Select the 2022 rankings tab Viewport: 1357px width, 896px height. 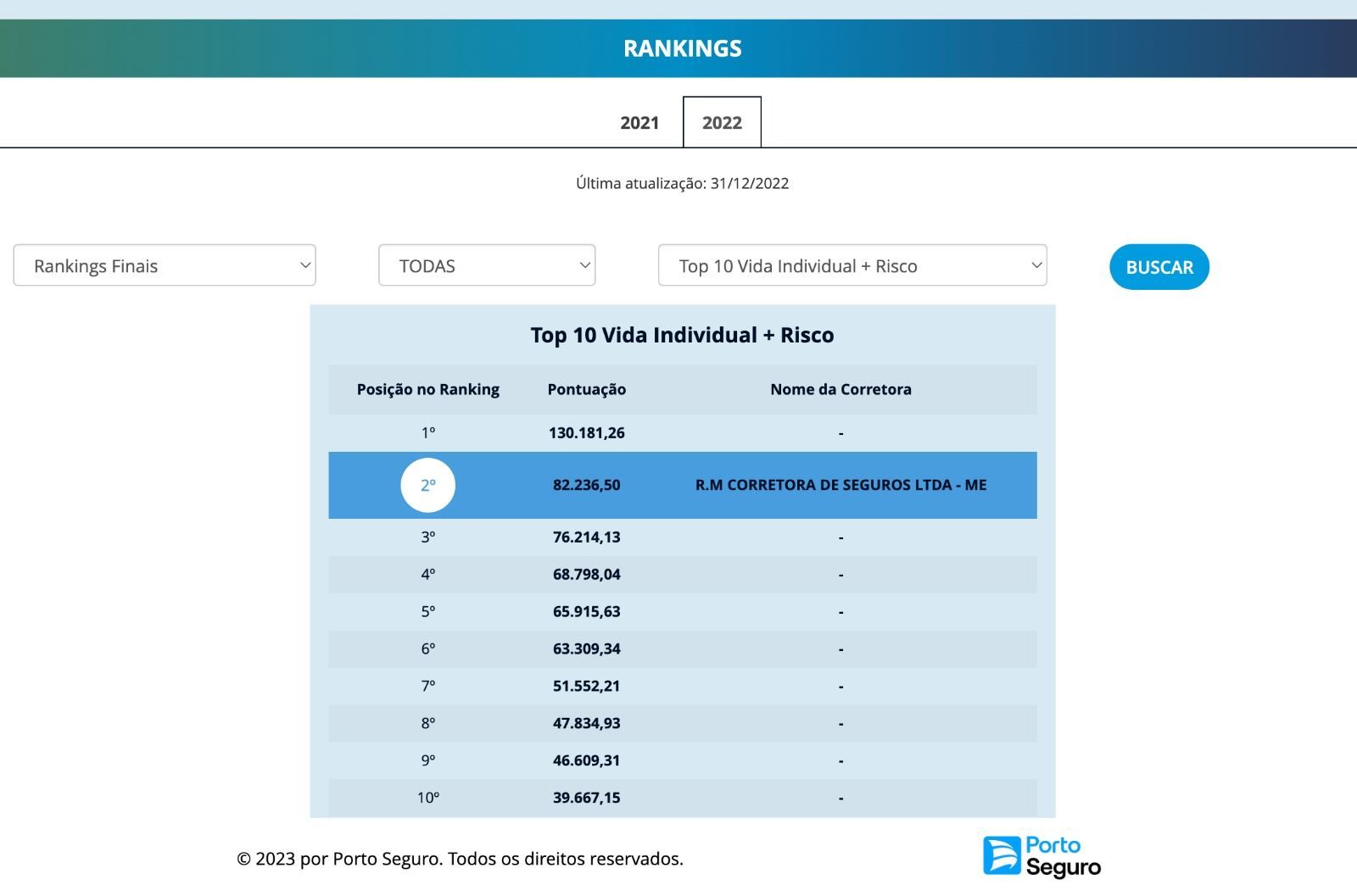(x=722, y=123)
